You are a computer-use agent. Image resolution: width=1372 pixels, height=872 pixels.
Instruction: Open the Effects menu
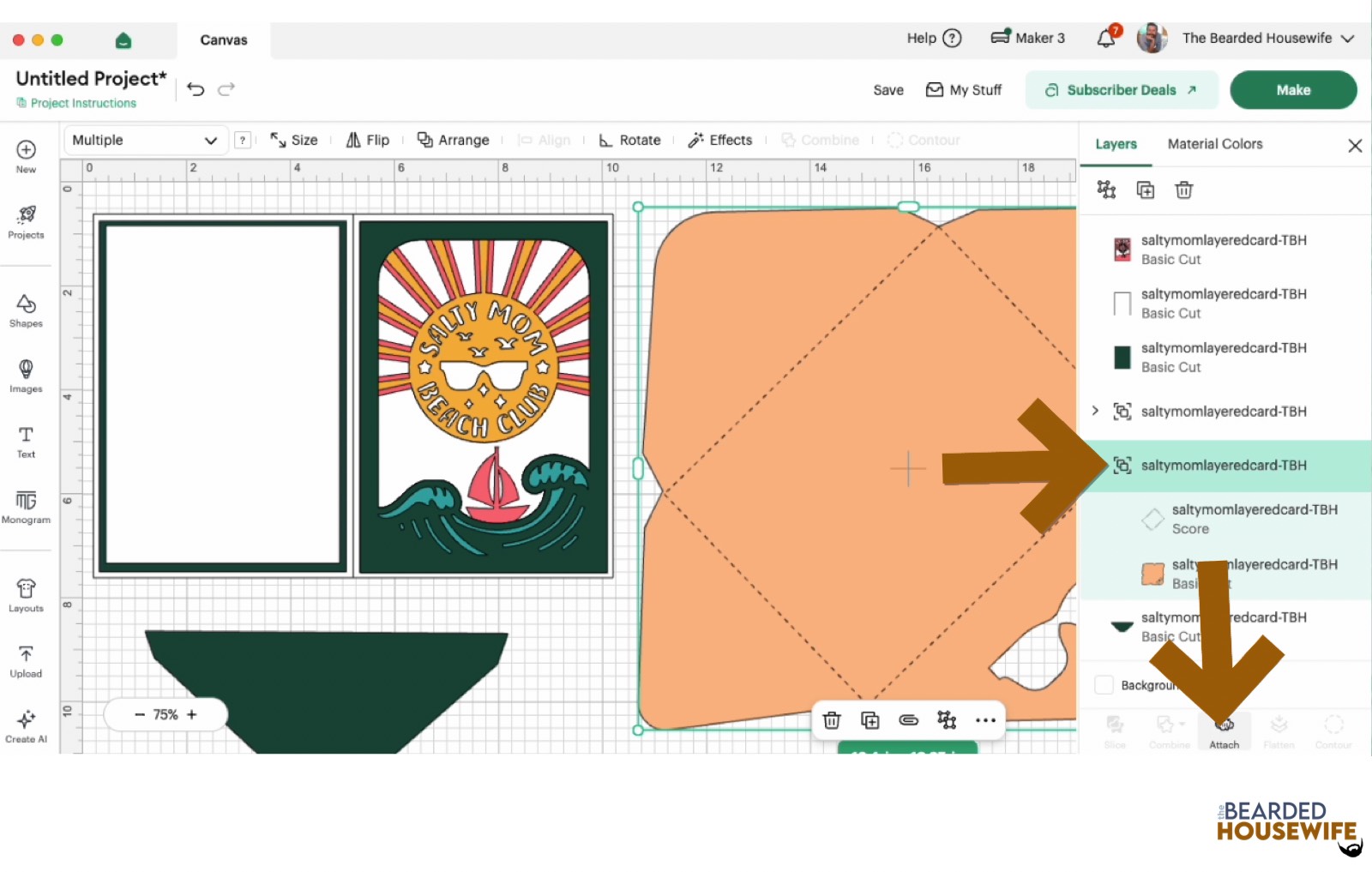[719, 140]
